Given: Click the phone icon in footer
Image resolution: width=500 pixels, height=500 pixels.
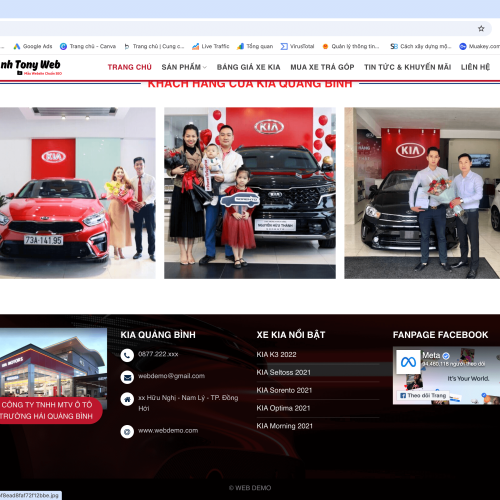Looking at the screenshot, I should click(x=127, y=355).
